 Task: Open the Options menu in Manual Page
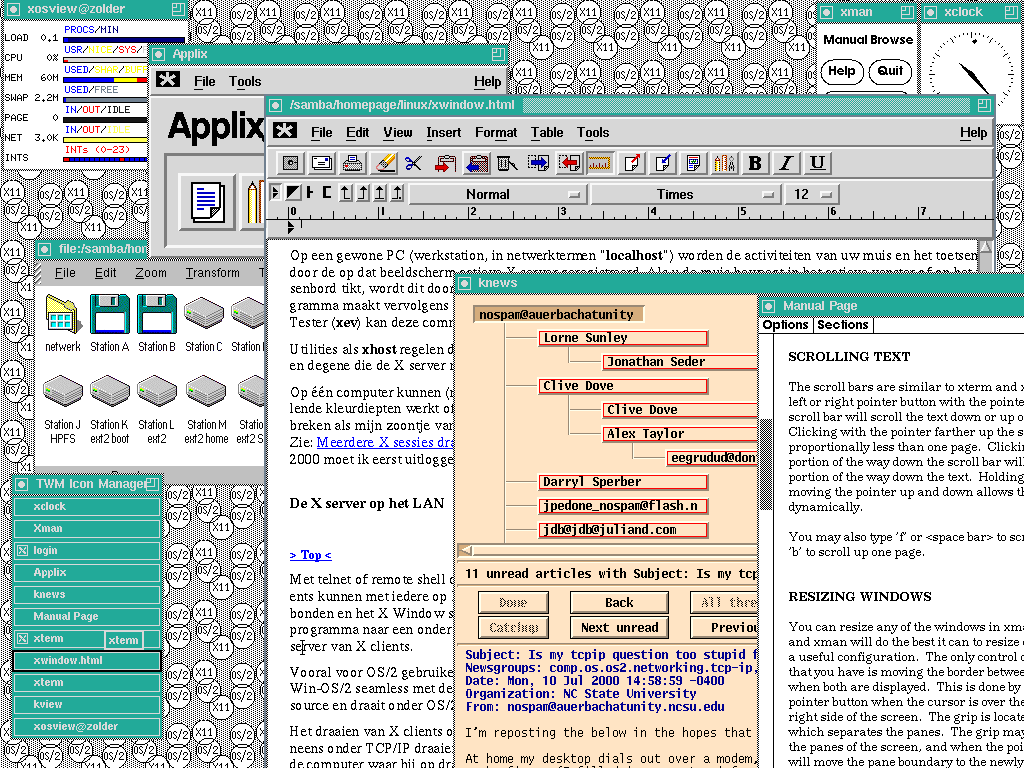tap(786, 325)
